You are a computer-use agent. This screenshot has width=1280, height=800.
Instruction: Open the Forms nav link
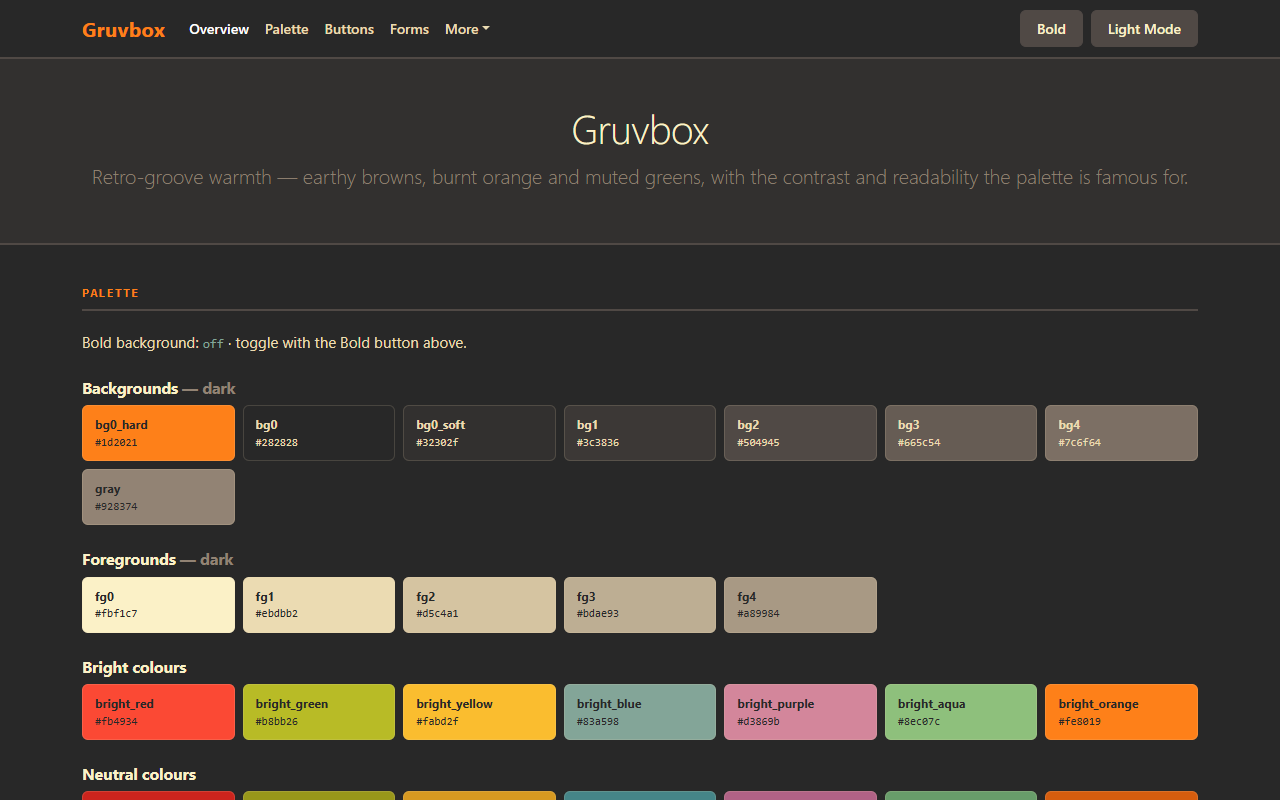pos(409,29)
